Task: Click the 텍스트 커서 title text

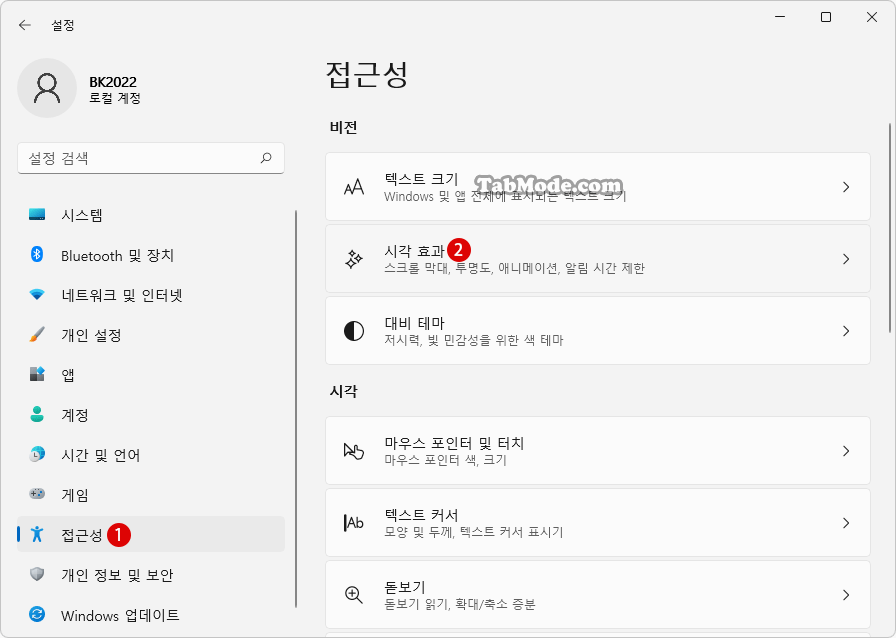Action: [x=421, y=515]
